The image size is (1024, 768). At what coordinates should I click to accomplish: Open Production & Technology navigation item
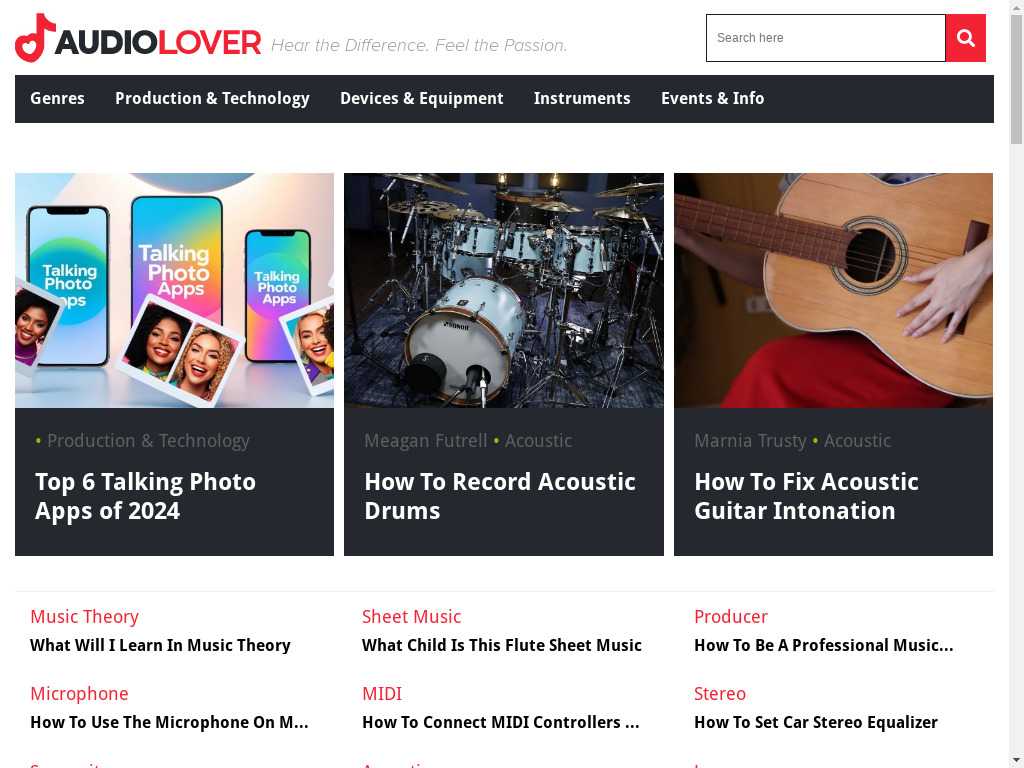212,99
